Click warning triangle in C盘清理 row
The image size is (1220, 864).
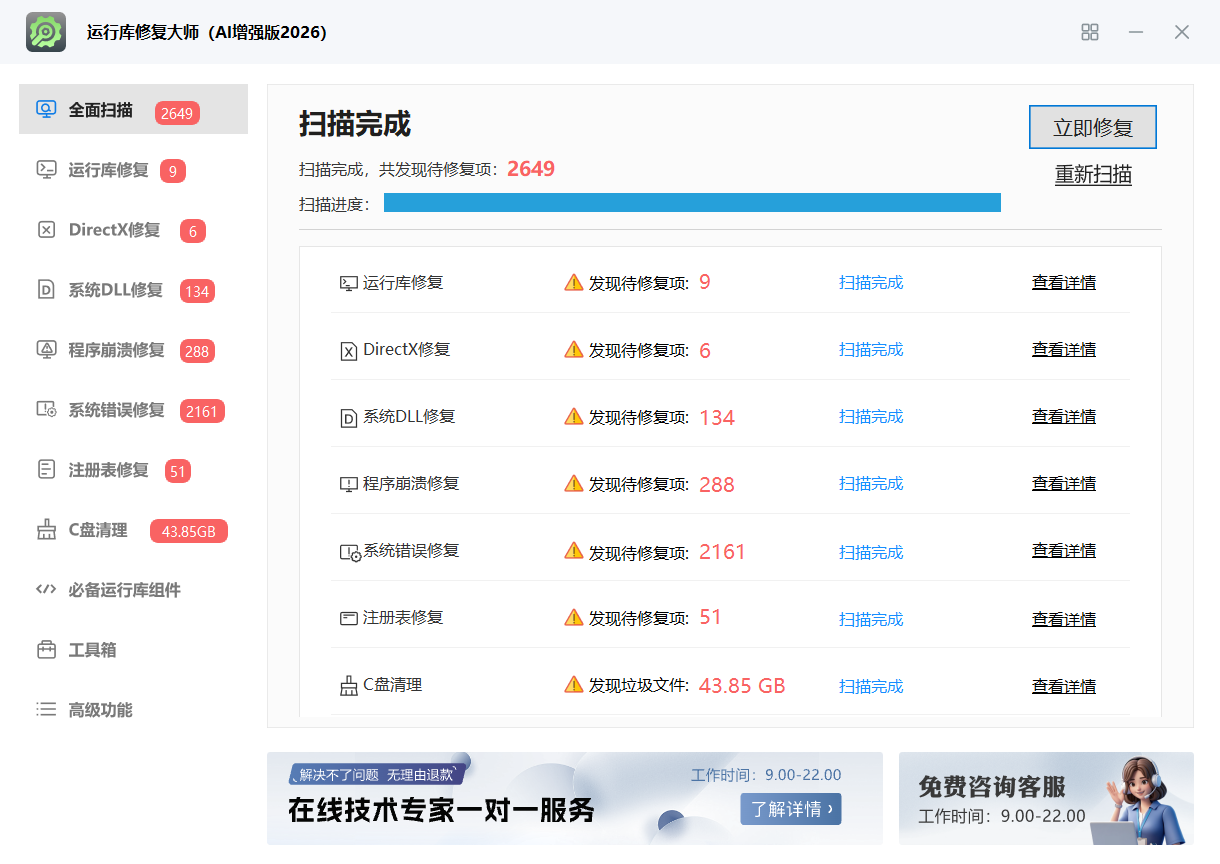[574, 684]
